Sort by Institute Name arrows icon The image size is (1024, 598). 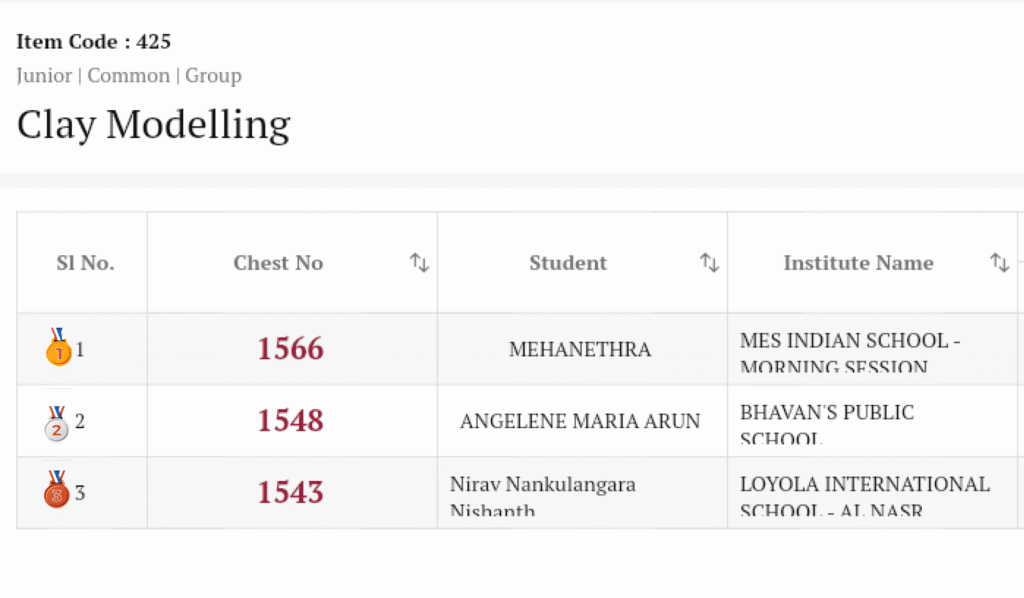click(x=999, y=263)
